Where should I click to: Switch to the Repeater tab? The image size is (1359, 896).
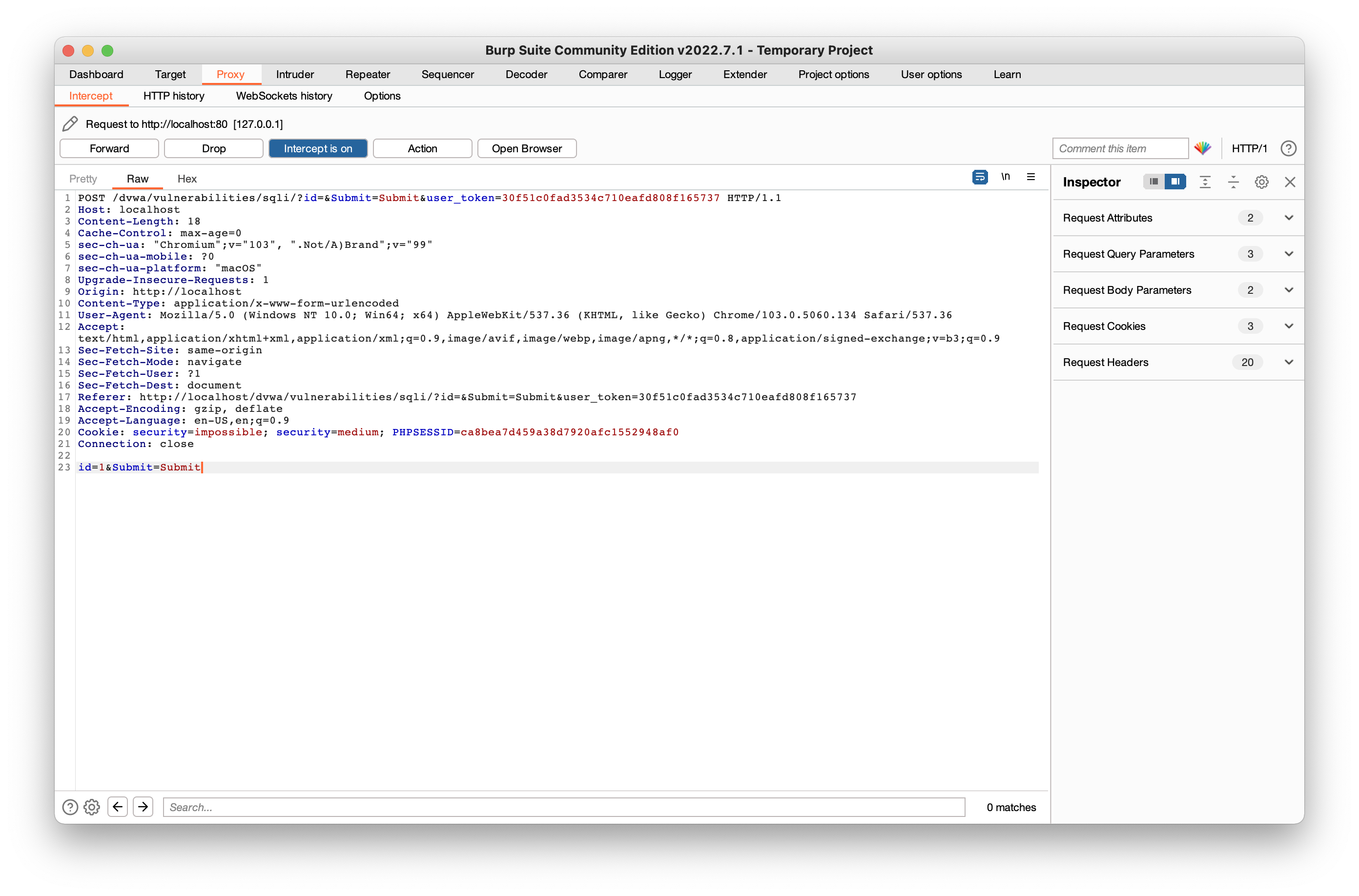(368, 74)
